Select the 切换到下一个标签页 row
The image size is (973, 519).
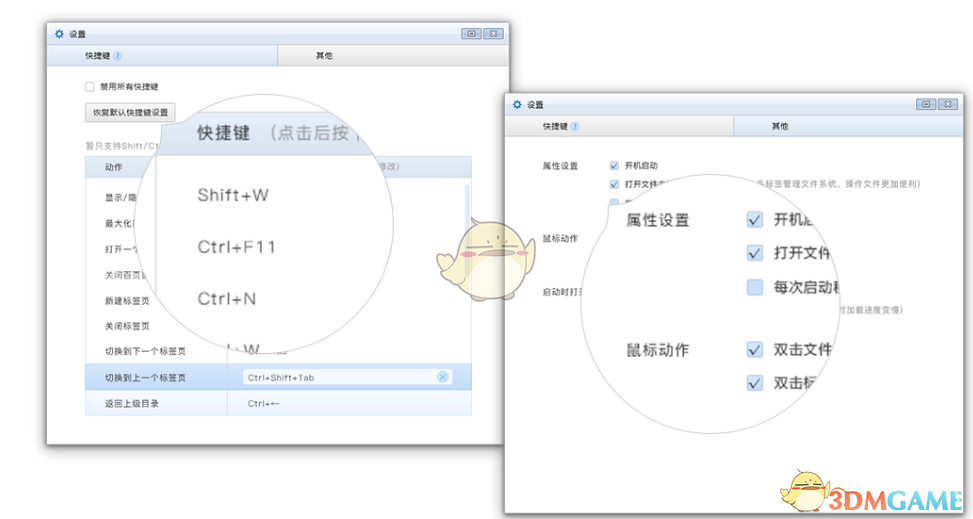pos(278,351)
